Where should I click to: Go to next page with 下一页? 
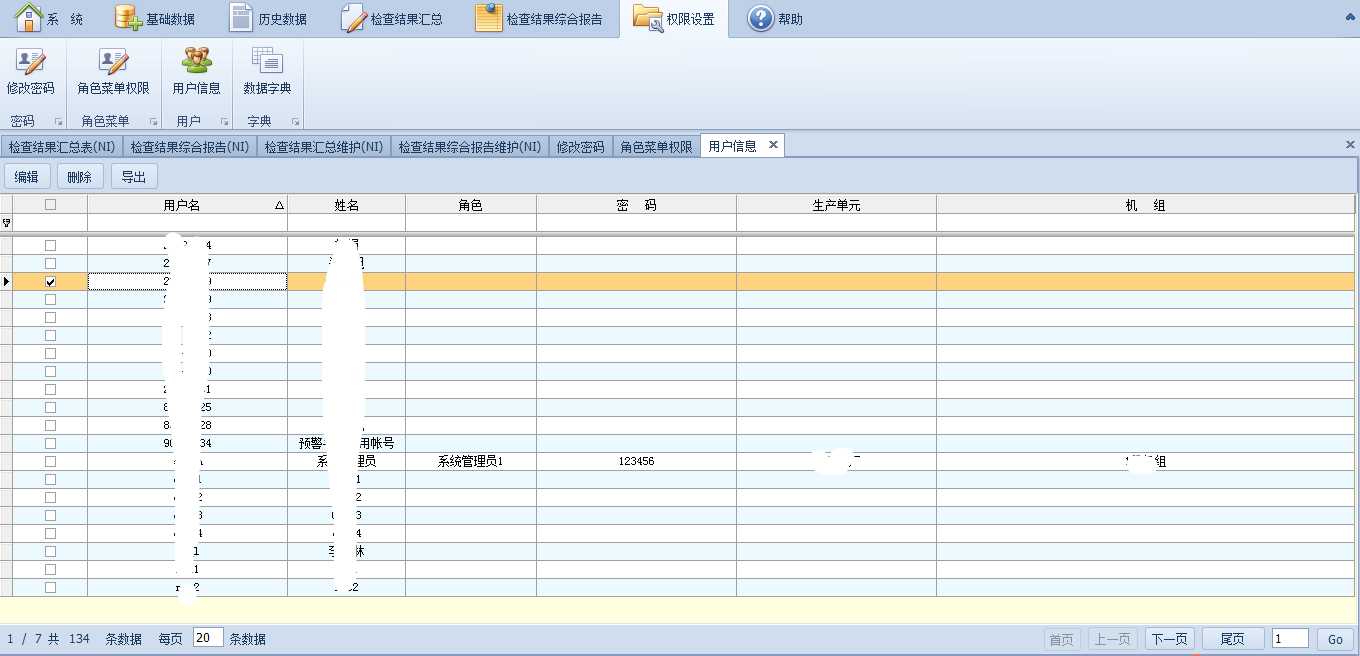[x=1169, y=639]
